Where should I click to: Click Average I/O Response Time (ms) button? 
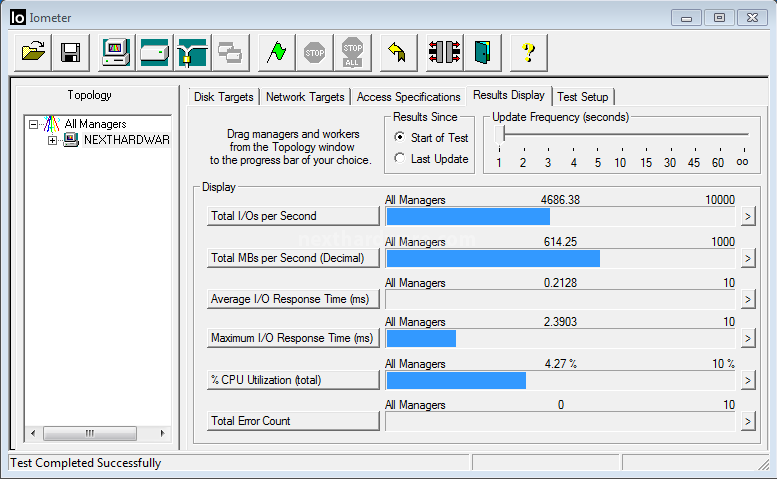293,299
